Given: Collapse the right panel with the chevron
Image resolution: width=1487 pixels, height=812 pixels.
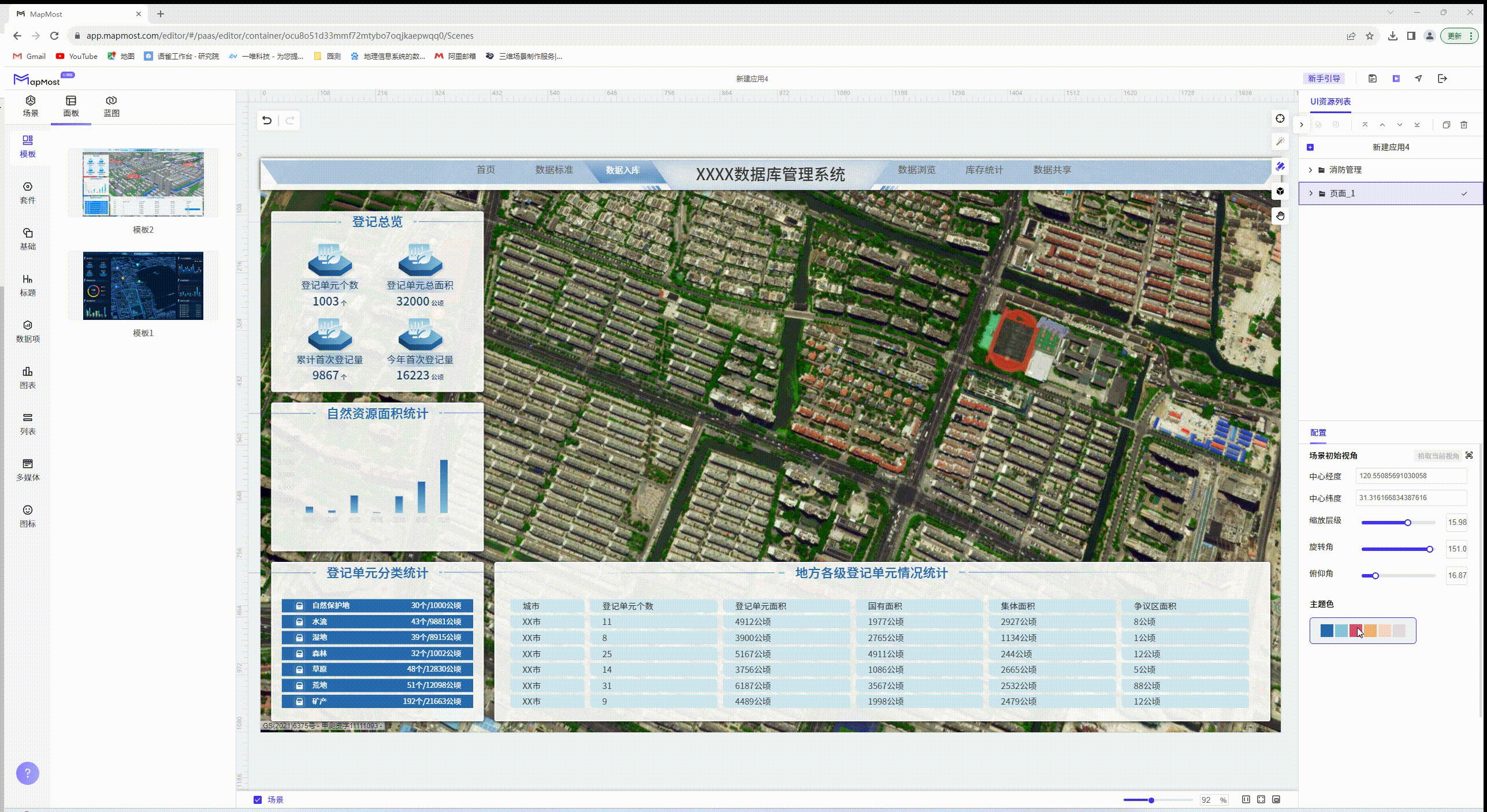Looking at the screenshot, I should pos(1302,125).
